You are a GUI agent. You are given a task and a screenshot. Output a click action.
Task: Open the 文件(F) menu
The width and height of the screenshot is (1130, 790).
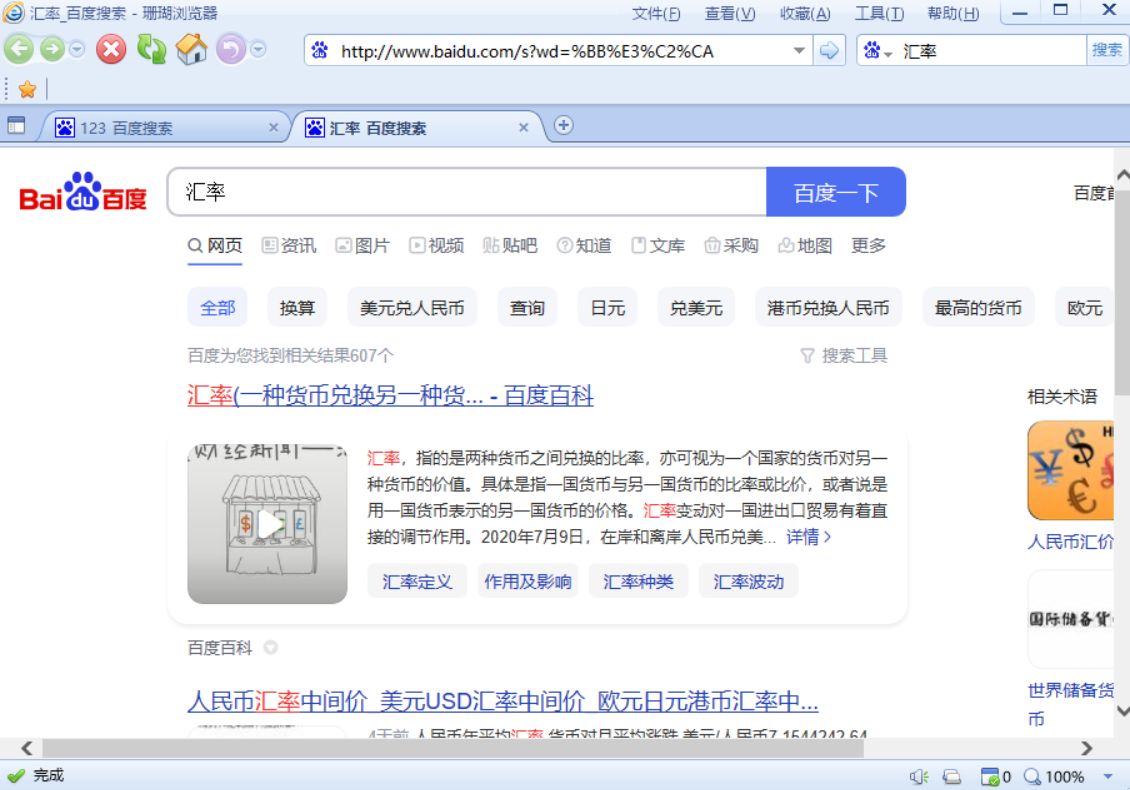pos(656,14)
